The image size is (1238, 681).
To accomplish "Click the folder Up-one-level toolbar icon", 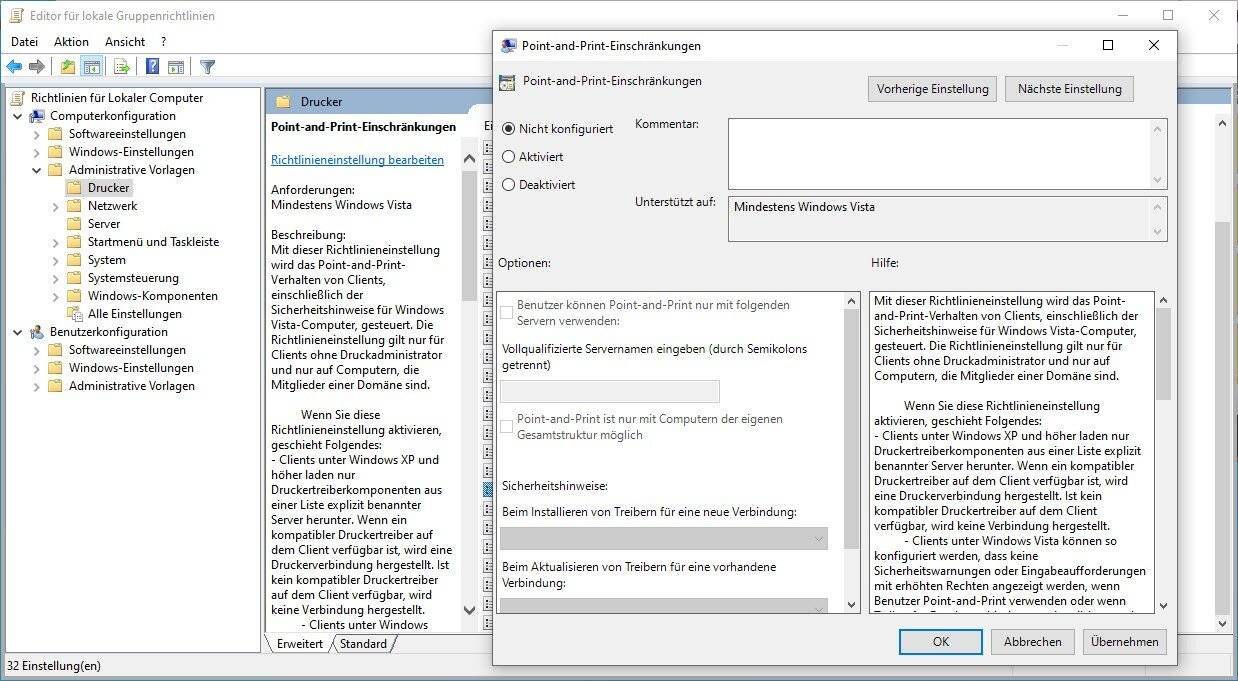I will pyautogui.click(x=67, y=67).
